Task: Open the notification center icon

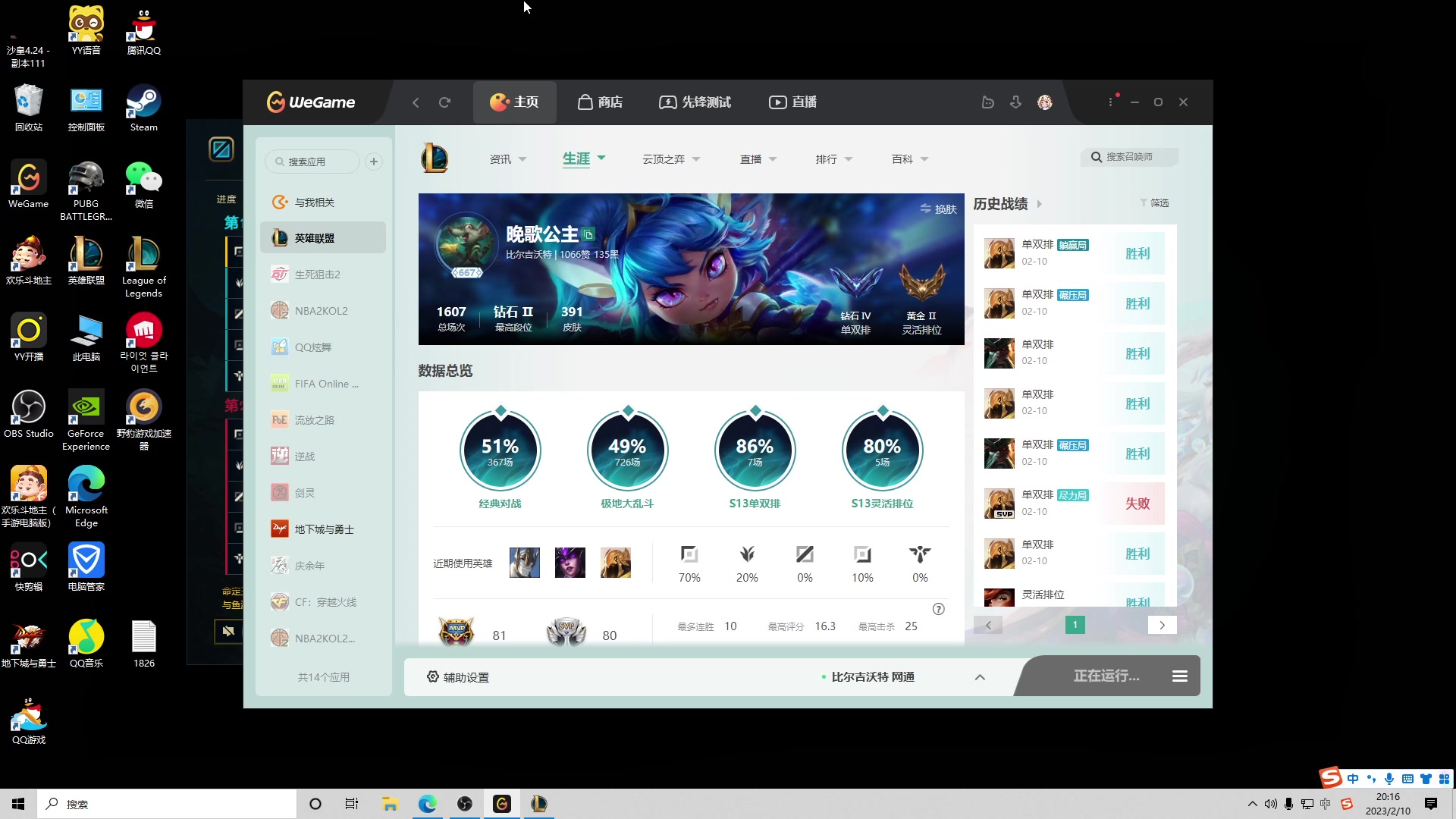Action: pos(1431,804)
